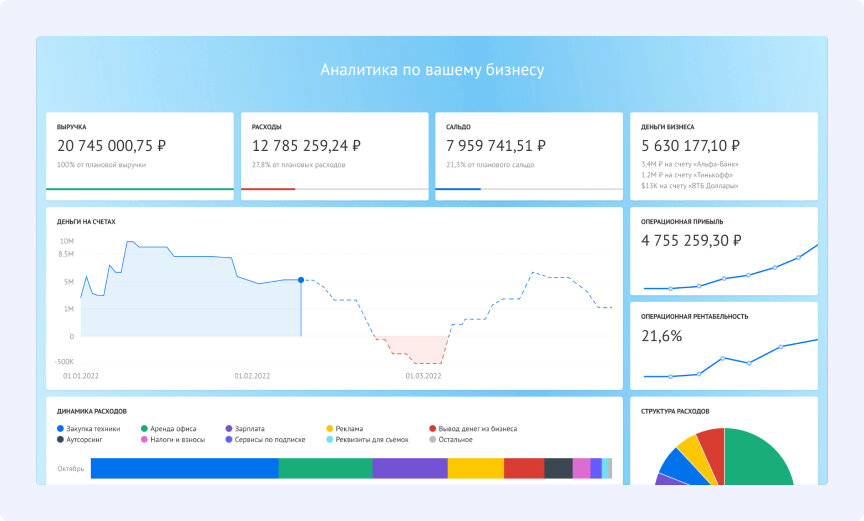Screen dimensions: 864x521
Task: Click the green slice of the expense pie chart
Action: [x=755, y=460]
